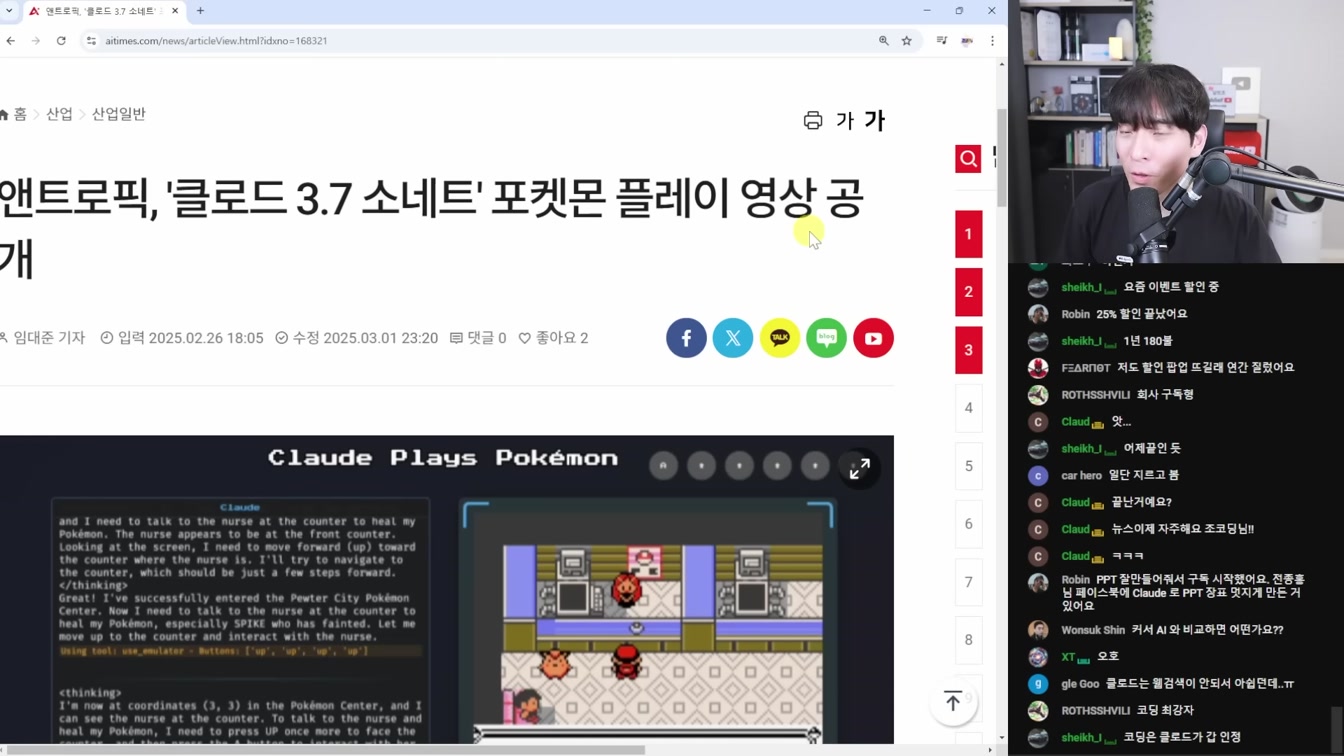Screen dimensions: 1344x756
Task: Share article on X
Action: 733,338
